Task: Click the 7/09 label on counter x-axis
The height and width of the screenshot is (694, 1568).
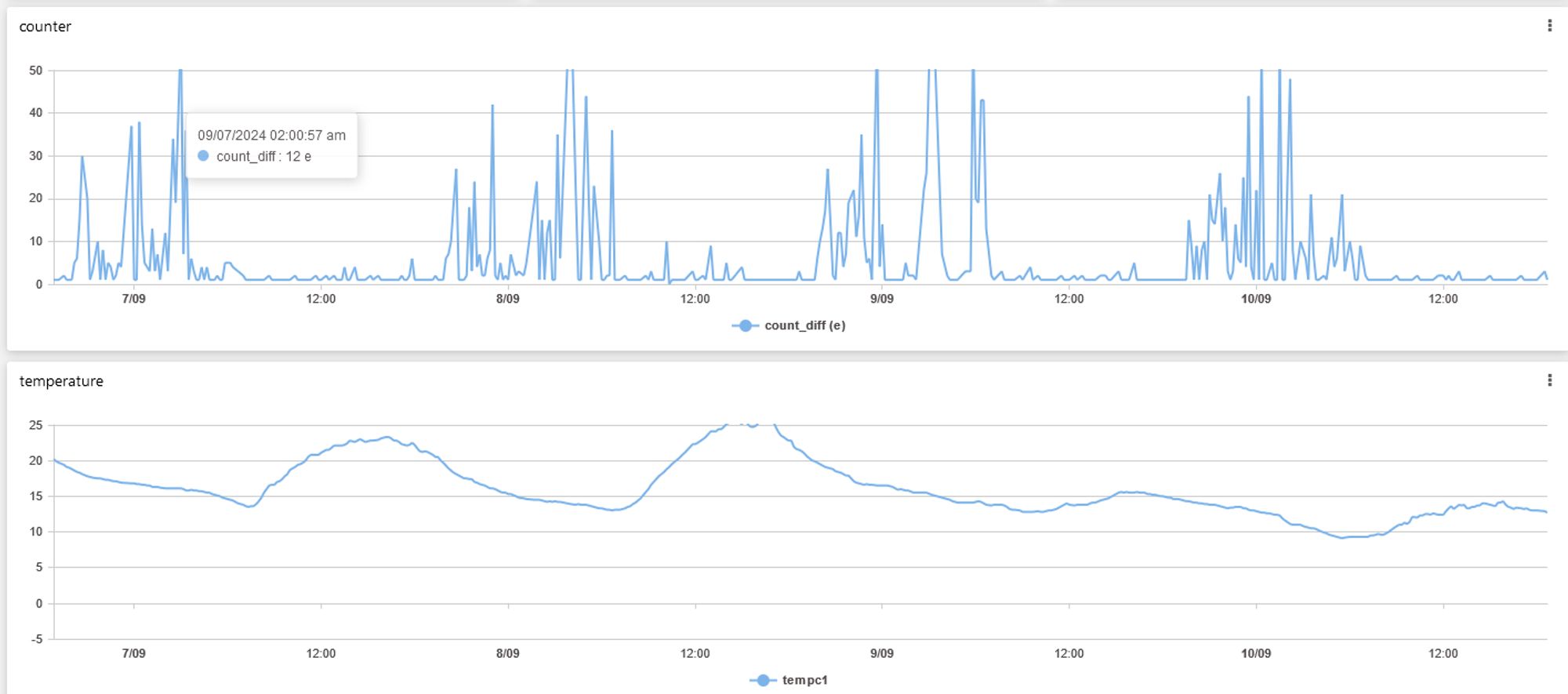Action: coord(134,299)
